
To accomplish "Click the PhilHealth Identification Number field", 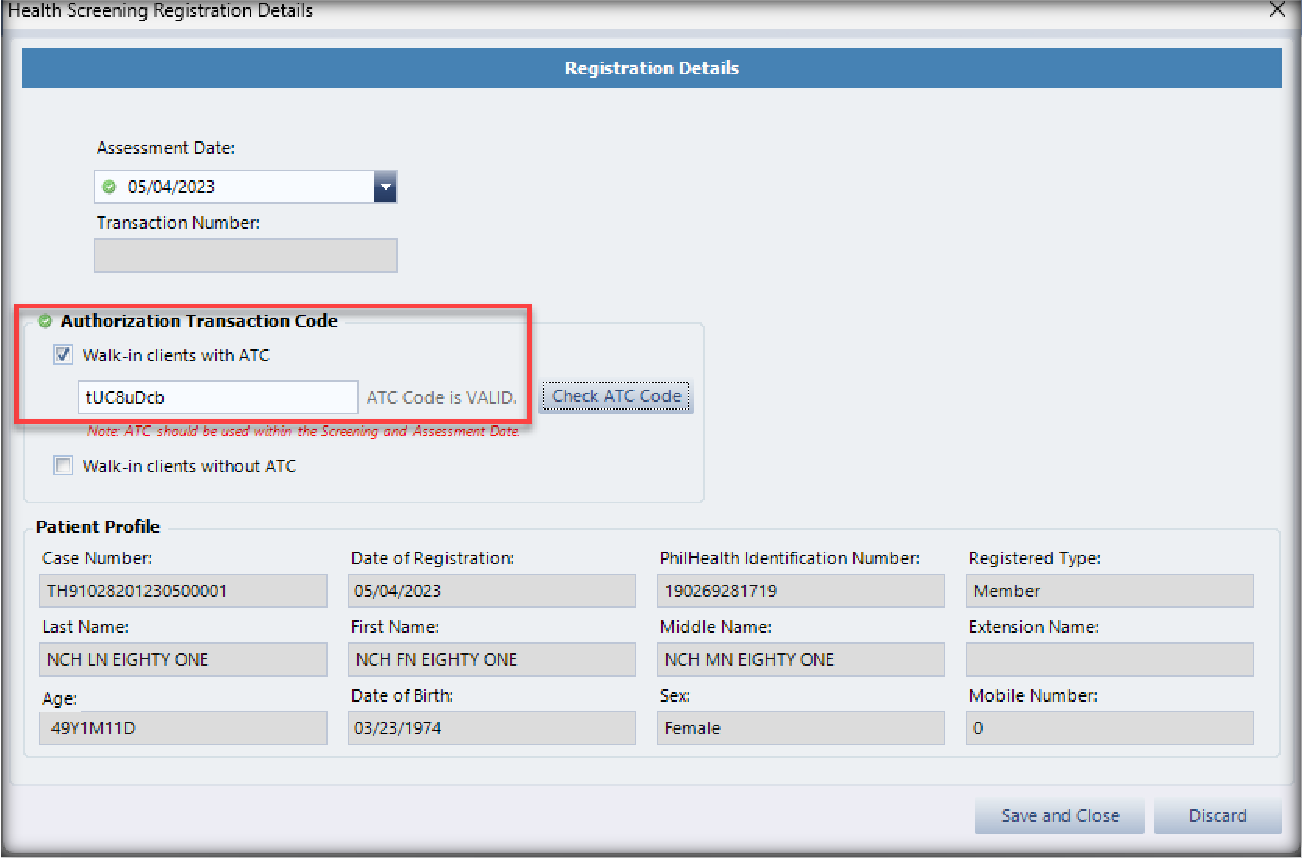I will coord(800,591).
